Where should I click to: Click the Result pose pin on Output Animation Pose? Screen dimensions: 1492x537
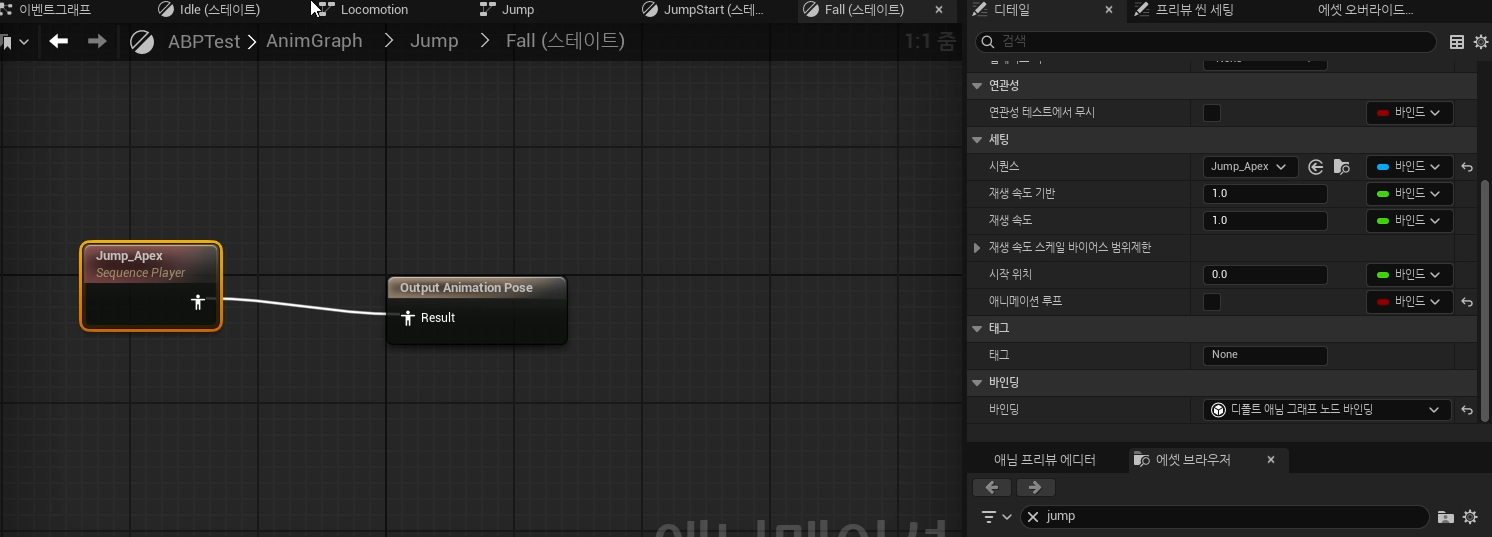coord(408,318)
